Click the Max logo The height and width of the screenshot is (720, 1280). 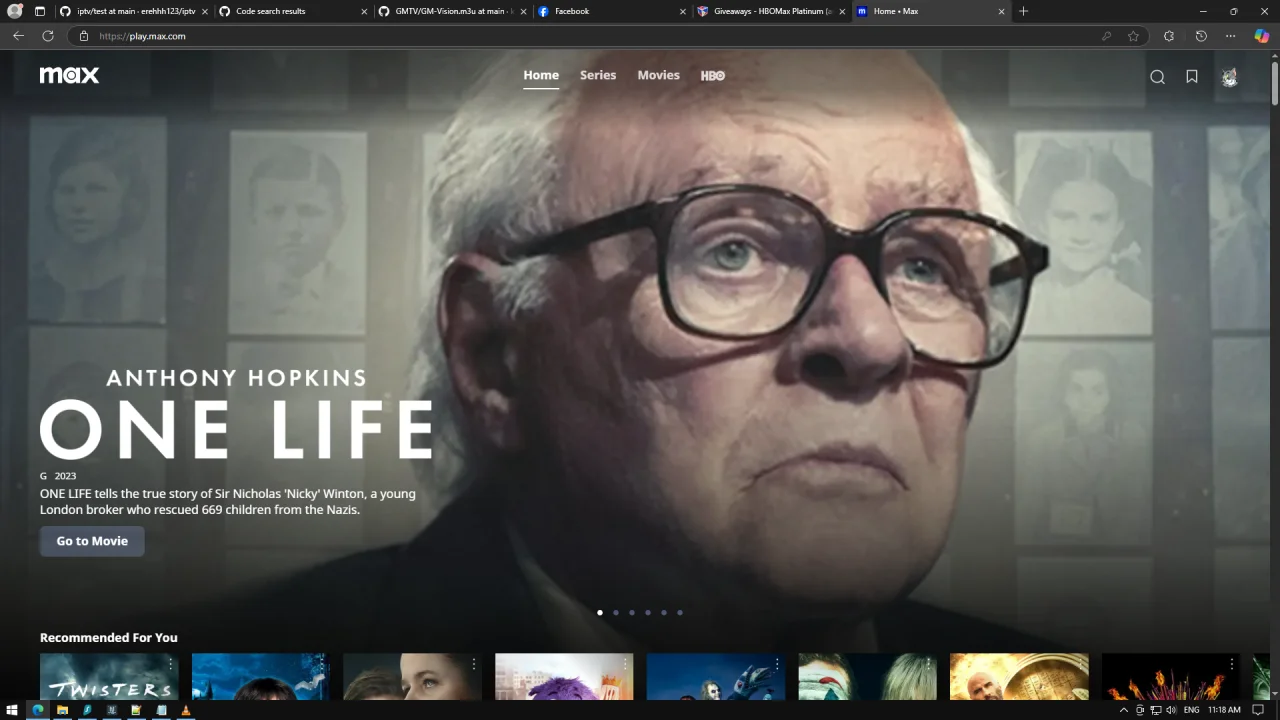(x=69, y=75)
